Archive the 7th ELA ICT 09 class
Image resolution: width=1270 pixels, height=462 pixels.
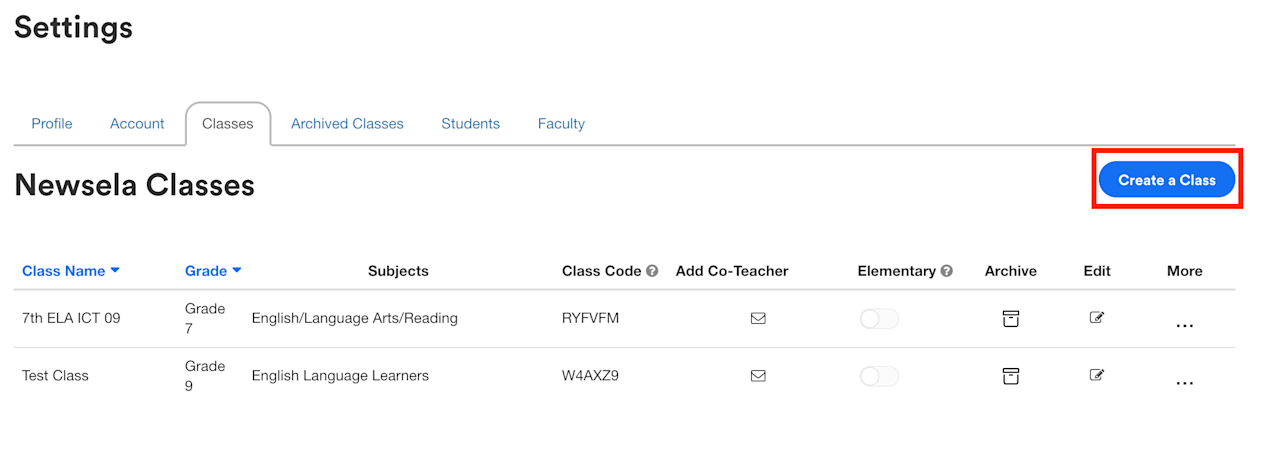1011,319
